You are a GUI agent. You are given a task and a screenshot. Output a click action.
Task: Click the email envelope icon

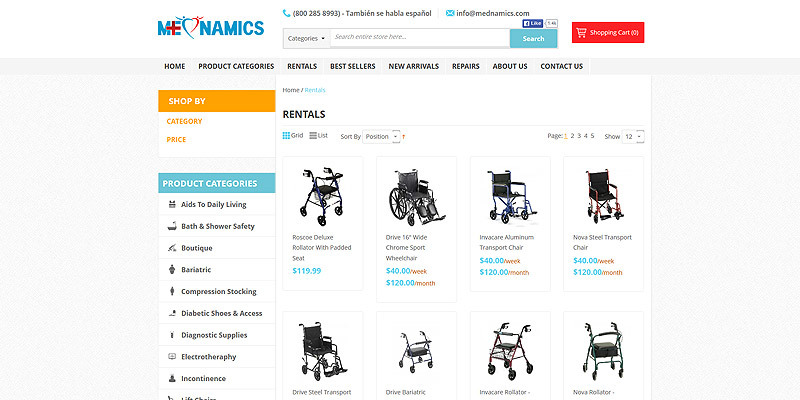[x=450, y=13]
